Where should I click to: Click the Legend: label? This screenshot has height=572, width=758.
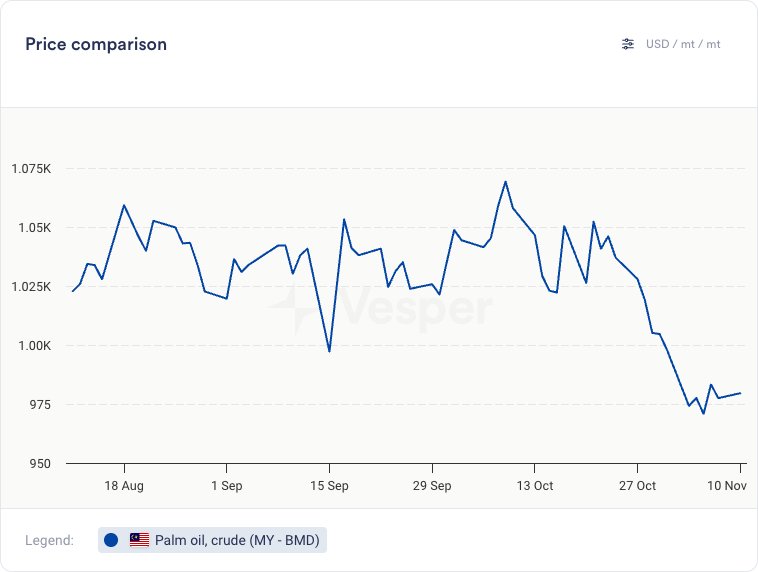(49, 540)
